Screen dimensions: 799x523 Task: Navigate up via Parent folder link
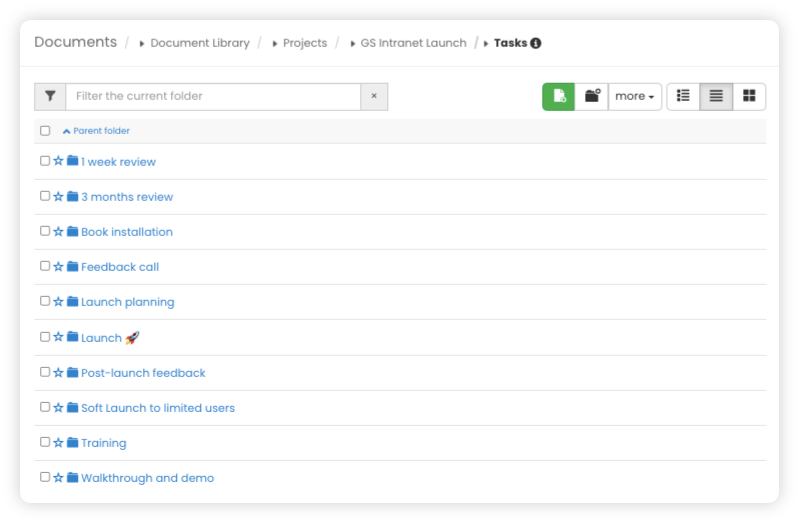100,131
